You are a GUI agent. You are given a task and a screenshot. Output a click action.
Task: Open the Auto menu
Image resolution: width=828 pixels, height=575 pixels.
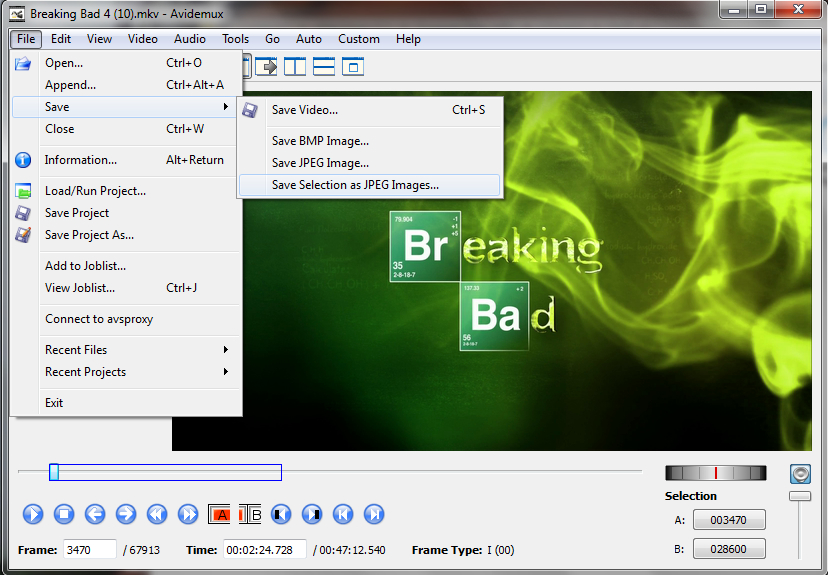pos(308,39)
